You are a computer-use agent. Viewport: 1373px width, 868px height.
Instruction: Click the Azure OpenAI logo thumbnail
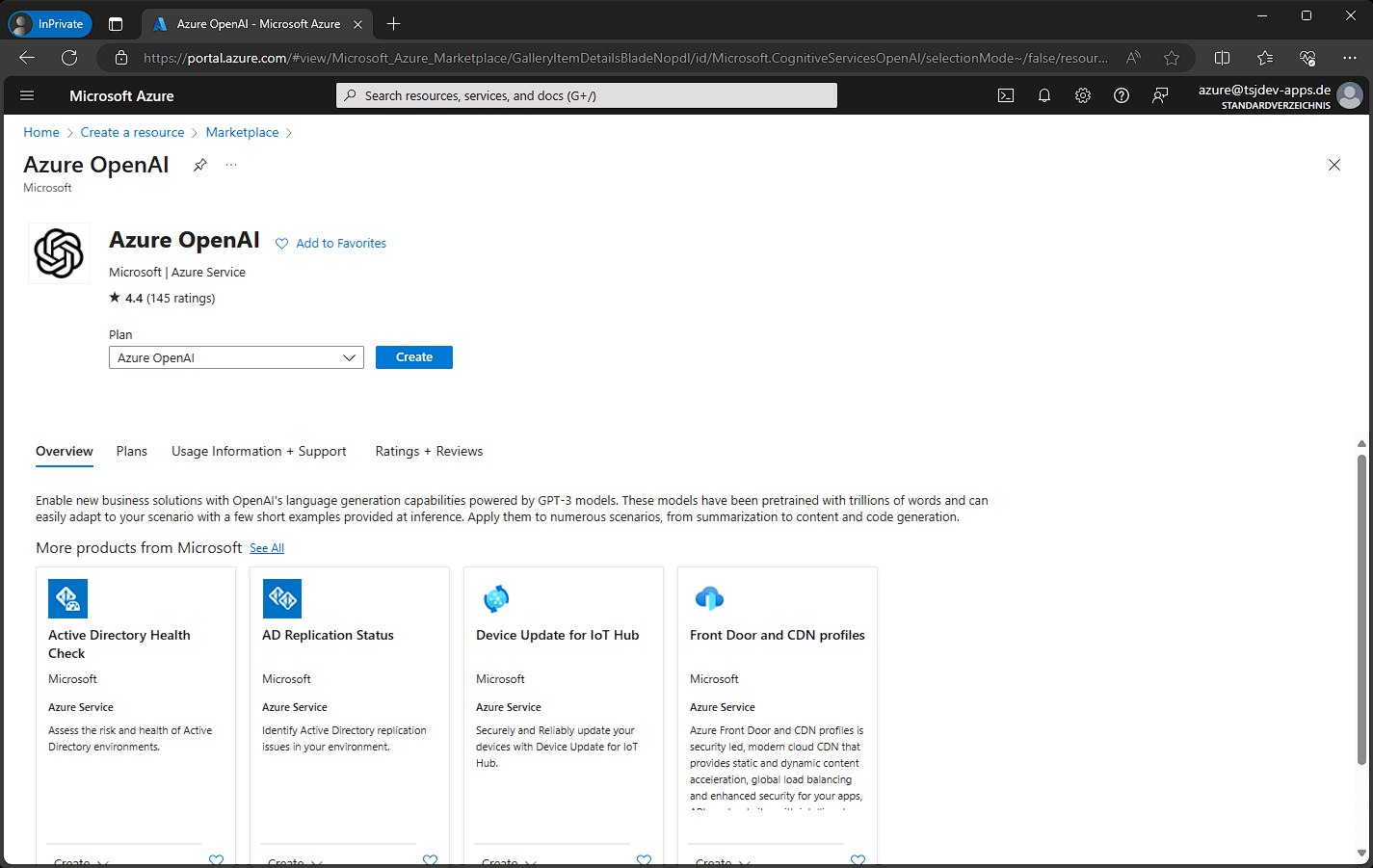[59, 253]
